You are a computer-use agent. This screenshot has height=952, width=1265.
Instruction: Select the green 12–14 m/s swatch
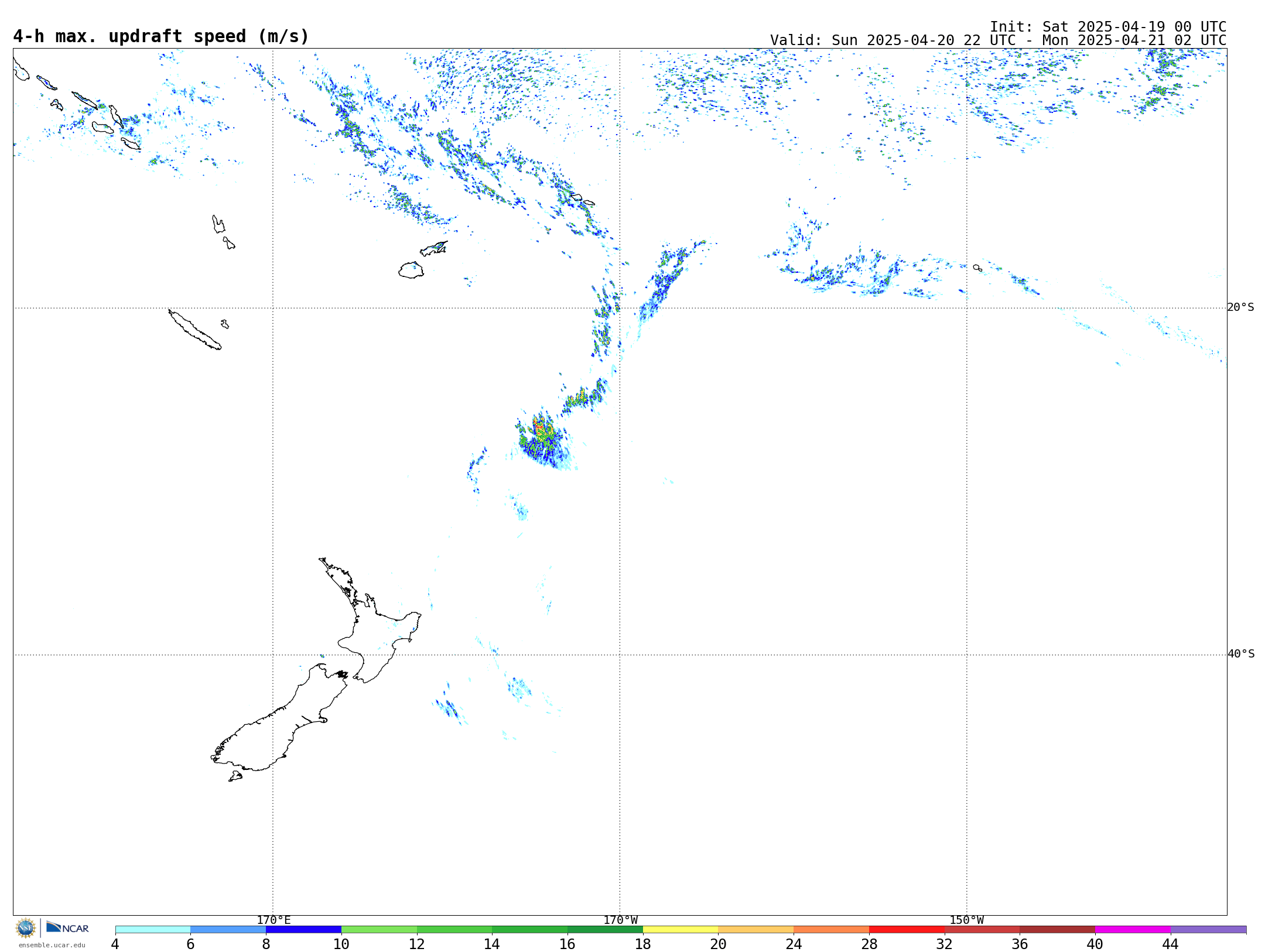(x=454, y=929)
